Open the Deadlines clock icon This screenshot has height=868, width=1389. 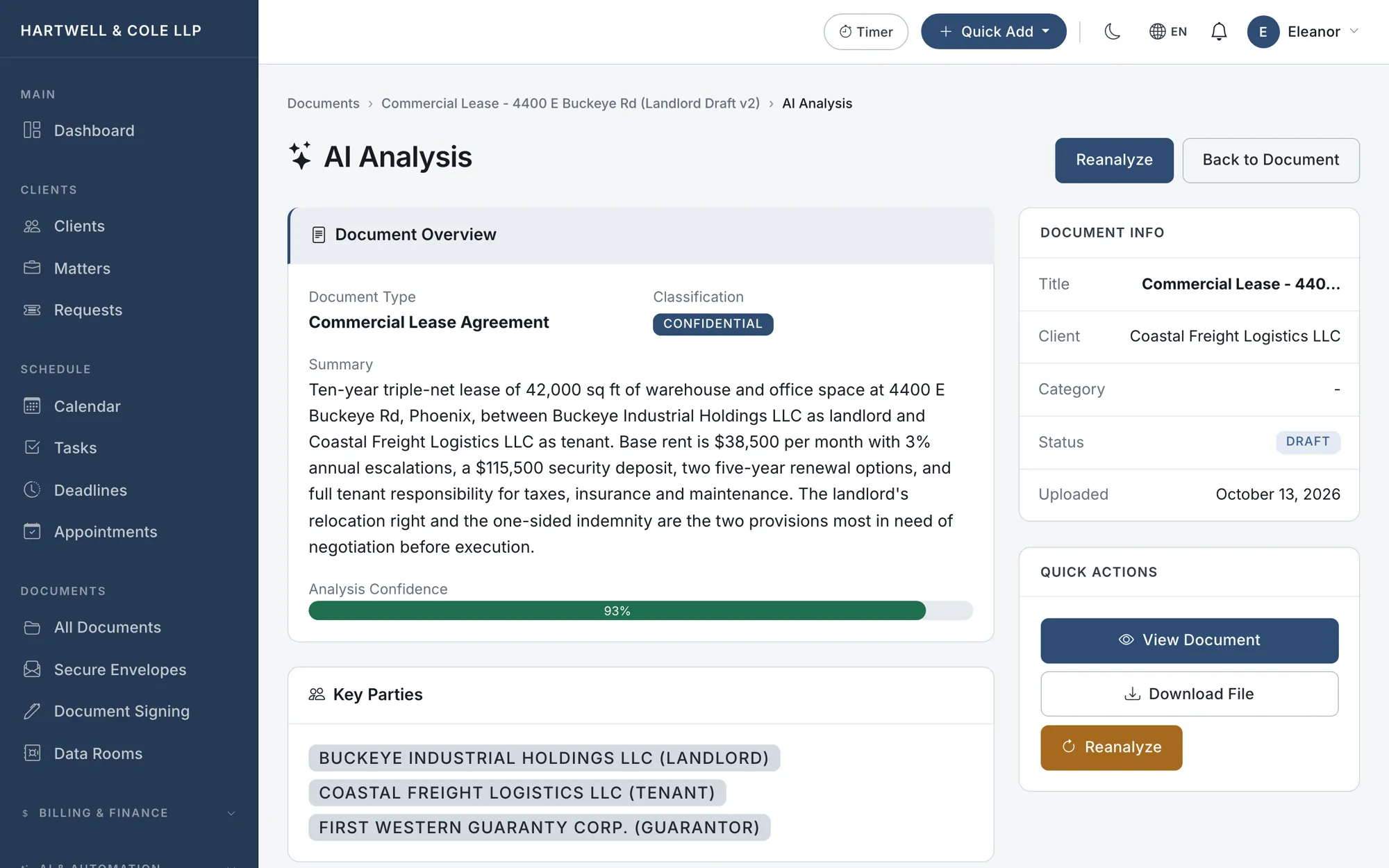tap(32, 490)
